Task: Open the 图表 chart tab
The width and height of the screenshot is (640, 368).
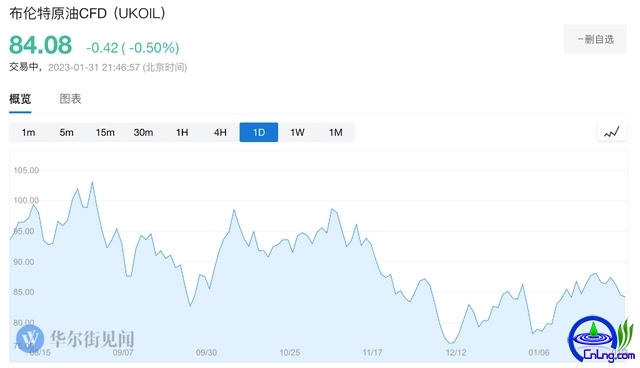Action: click(70, 99)
